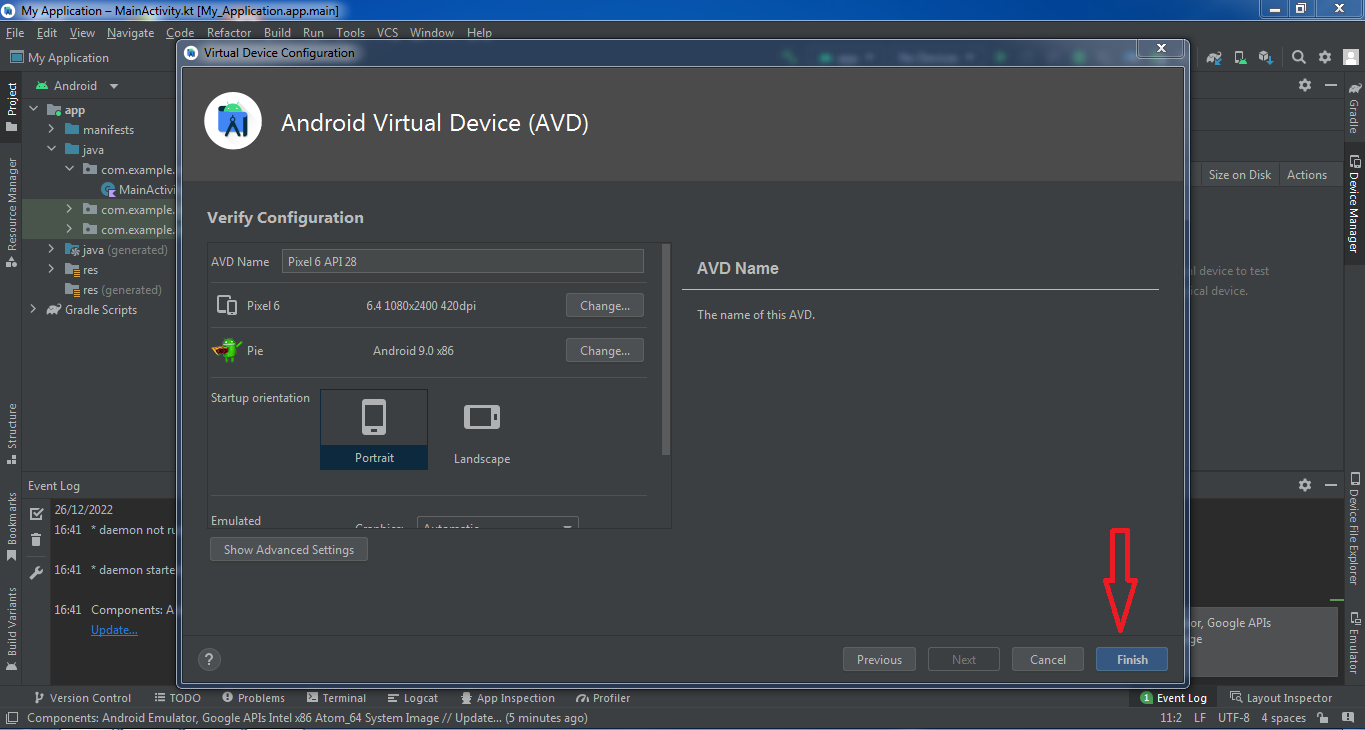Open SDK Manager from the top toolbar icon
Screen dimensions: 1365x730
click(1266, 58)
